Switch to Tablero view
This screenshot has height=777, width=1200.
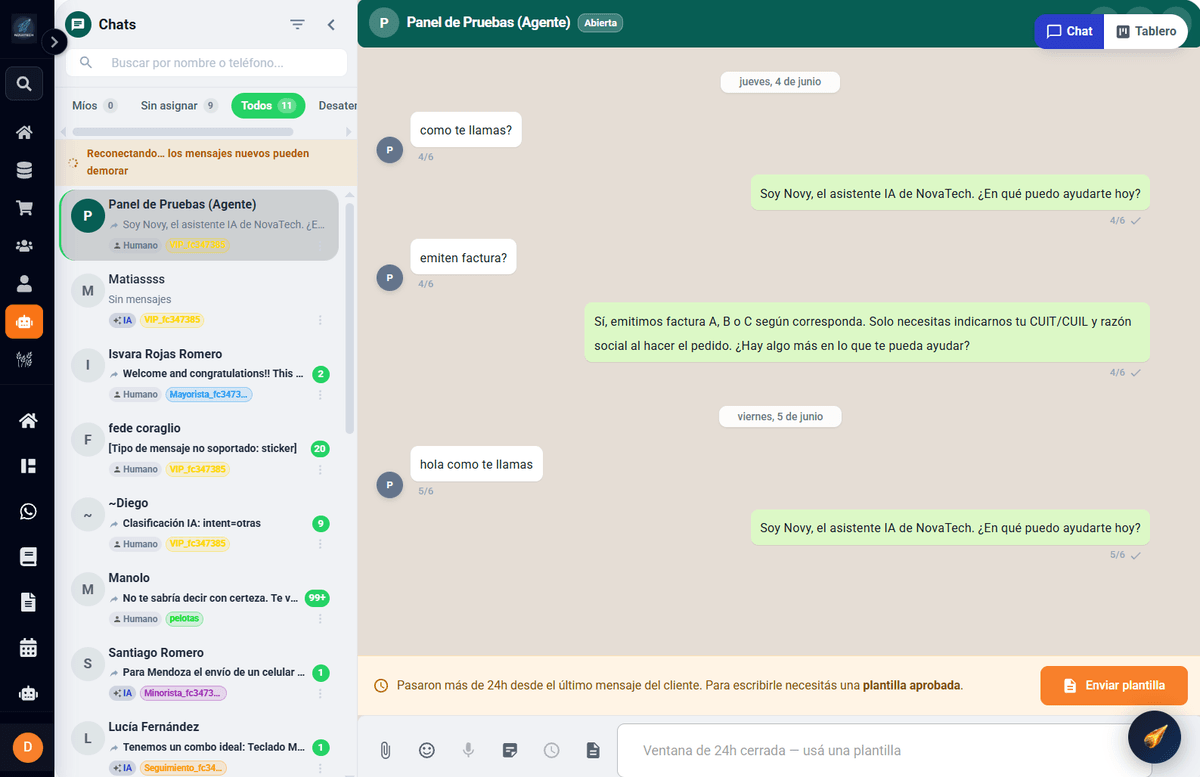(x=1146, y=31)
